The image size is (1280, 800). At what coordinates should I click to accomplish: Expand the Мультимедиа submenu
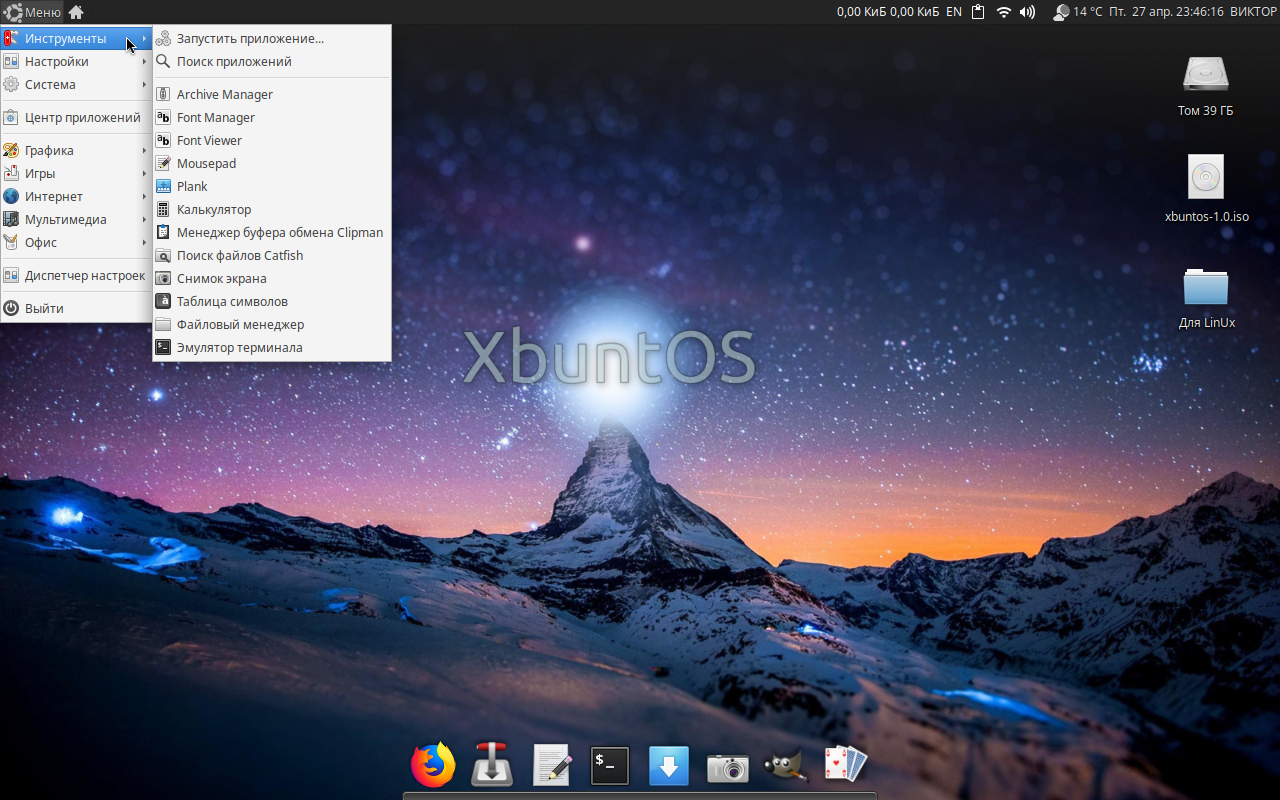[76, 219]
